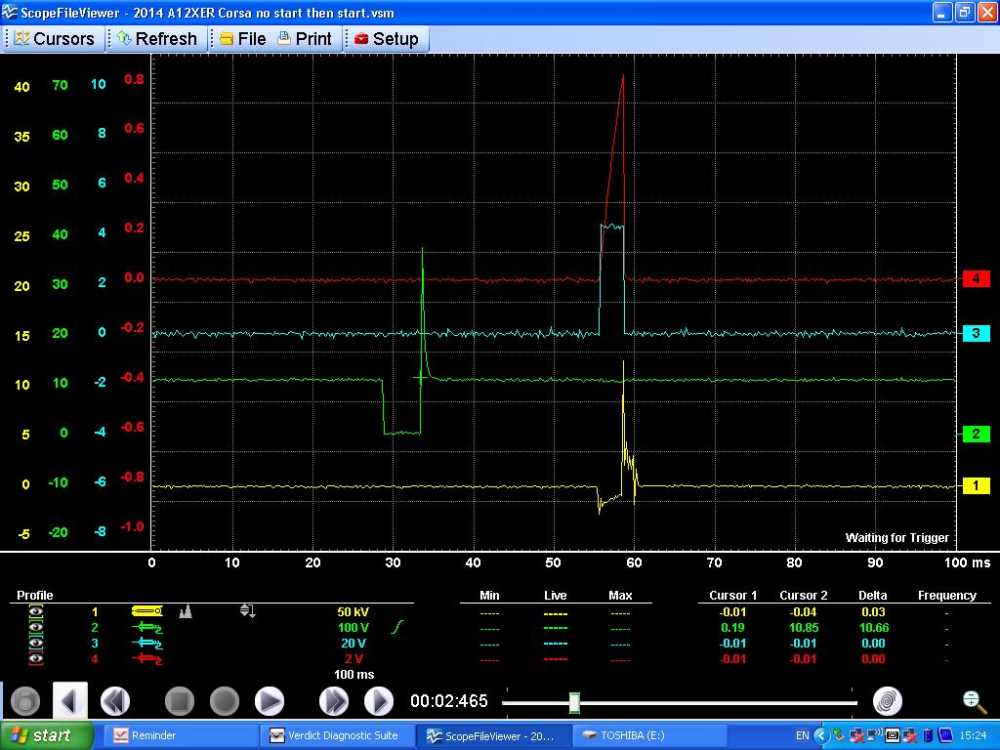Screen dimensions: 1000x750
Task: Open the Setup menu
Action: (x=386, y=39)
